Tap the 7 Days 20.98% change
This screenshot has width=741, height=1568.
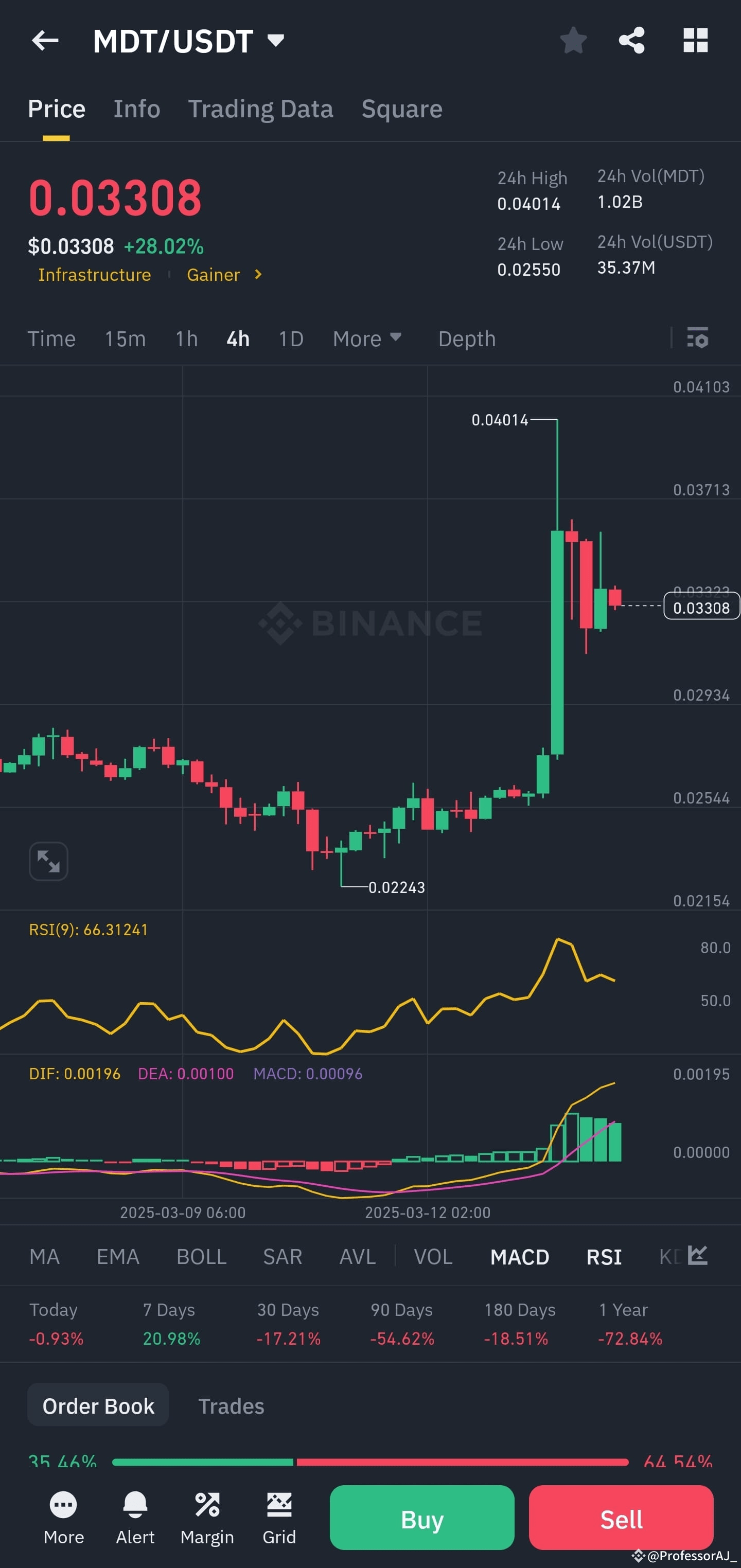point(171,1324)
